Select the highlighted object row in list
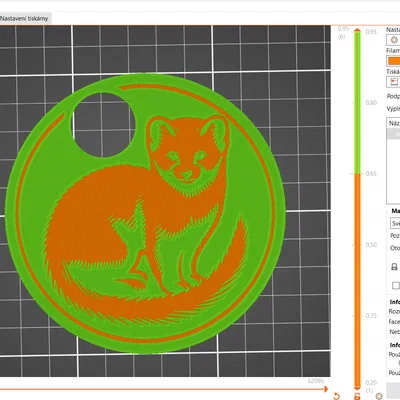 pyautogui.click(x=393, y=134)
